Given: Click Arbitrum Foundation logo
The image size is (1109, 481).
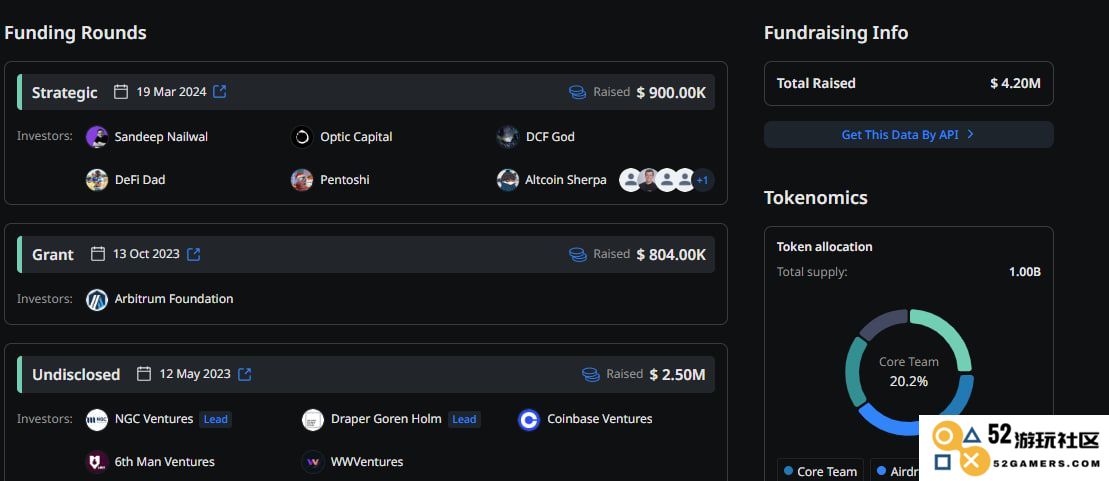Looking at the screenshot, I should click(x=97, y=299).
